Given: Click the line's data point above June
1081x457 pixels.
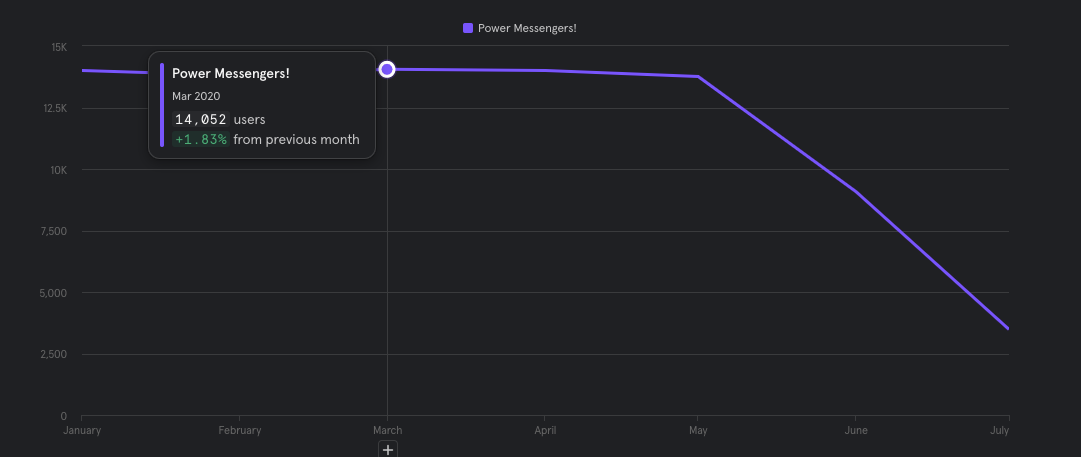Looking at the screenshot, I should click(855, 191).
